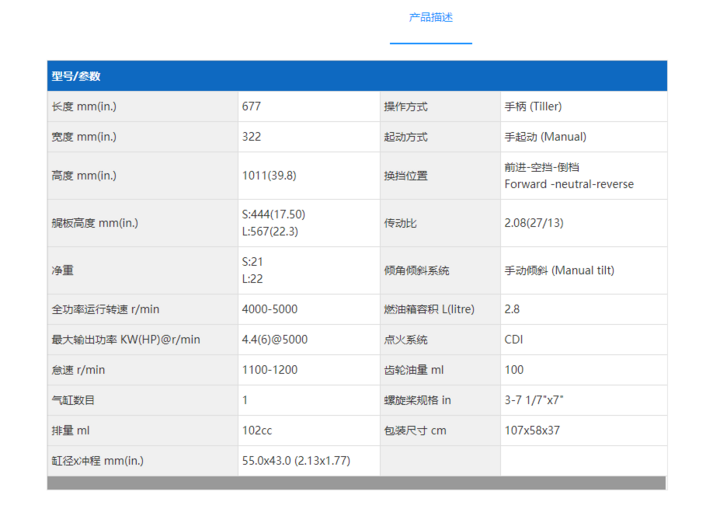Click the 型号/参数 table header
The image size is (720, 516).
tap(75, 76)
